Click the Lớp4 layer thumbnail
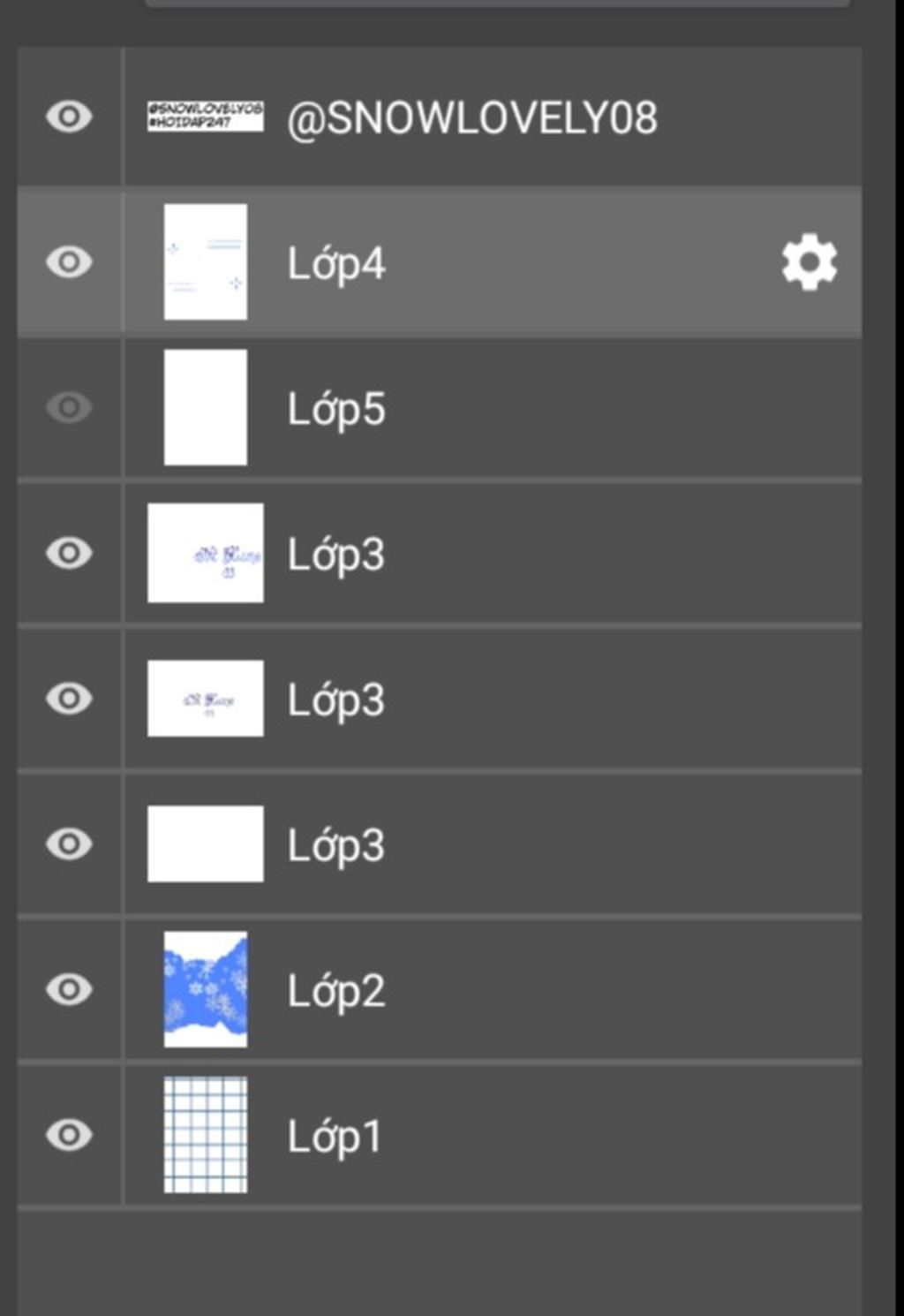This screenshot has width=904, height=1316. tap(206, 262)
